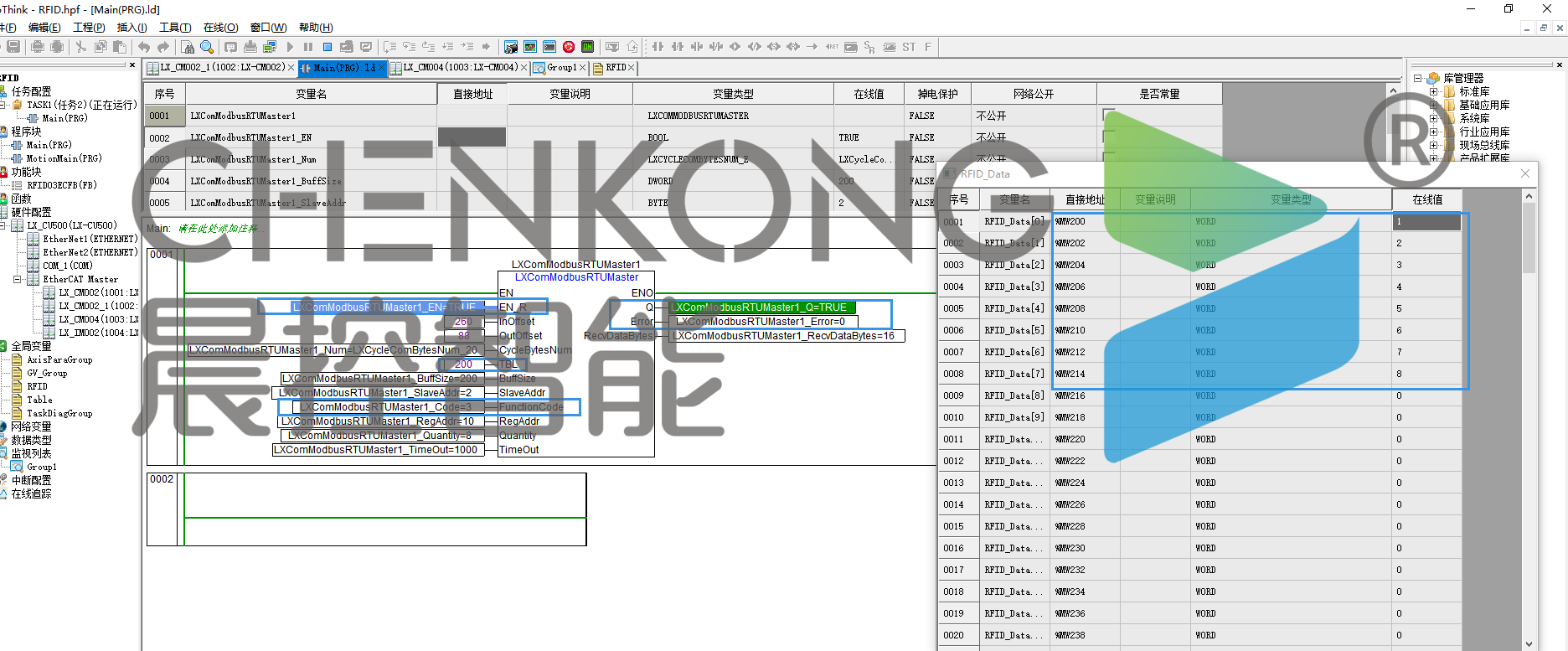
Task: Expand the 系统库 library folder
Action: tap(1433, 119)
